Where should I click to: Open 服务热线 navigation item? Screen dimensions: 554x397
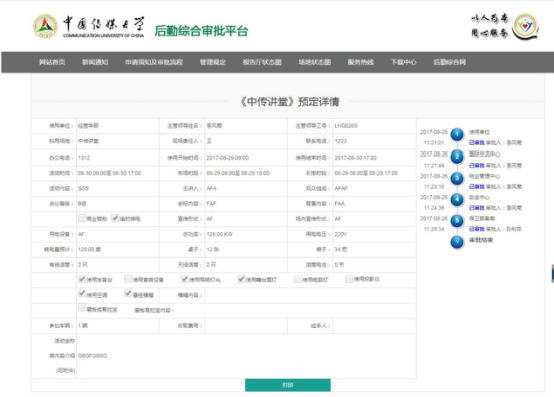(360, 62)
